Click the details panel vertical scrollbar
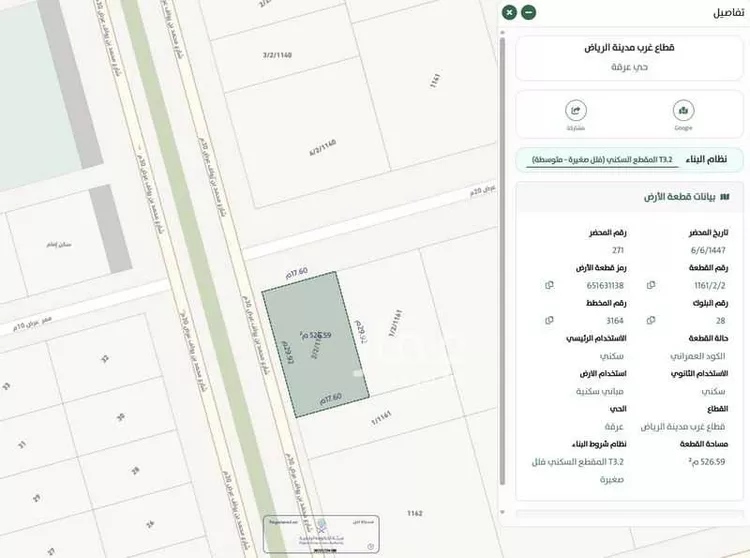 pyautogui.click(x=502, y=261)
